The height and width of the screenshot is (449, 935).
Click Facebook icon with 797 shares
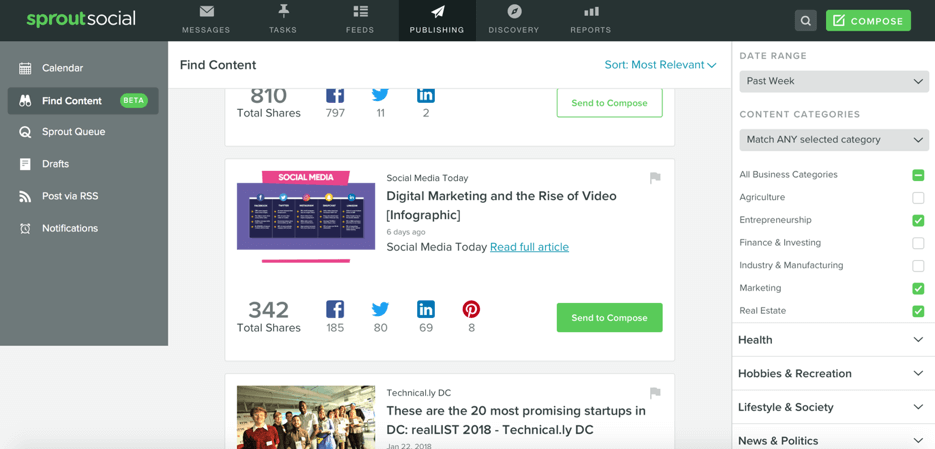tap(335, 95)
